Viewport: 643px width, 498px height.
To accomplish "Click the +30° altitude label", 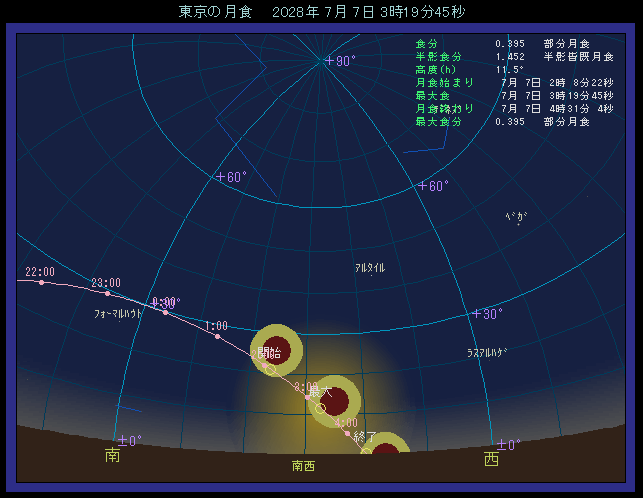I will pyautogui.click(x=487, y=314).
